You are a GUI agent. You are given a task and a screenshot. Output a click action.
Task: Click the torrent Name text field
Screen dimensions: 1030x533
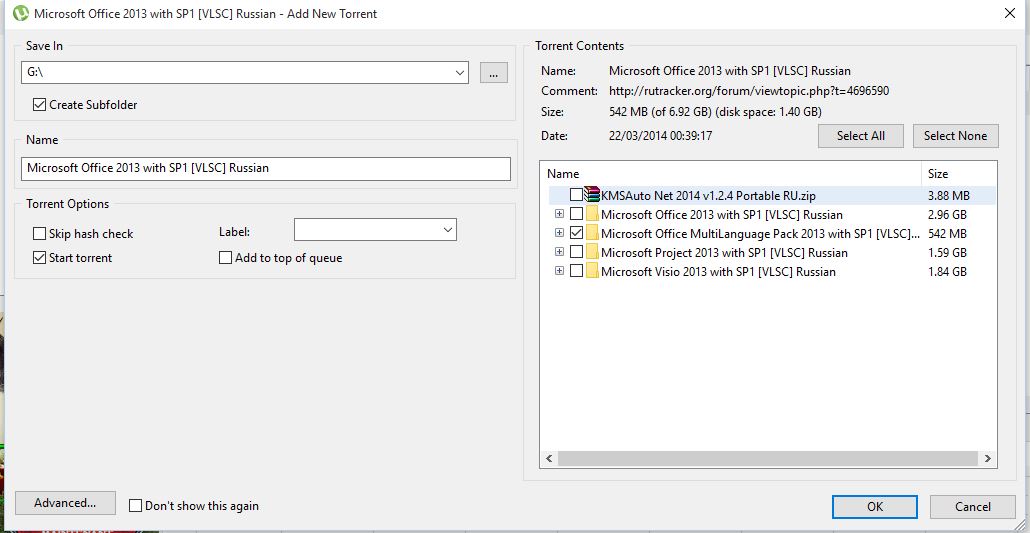click(x=266, y=169)
